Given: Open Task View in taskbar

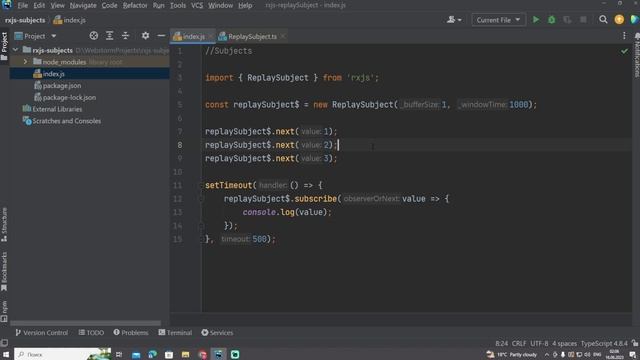Looking at the screenshot, I should (x=119, y=354).
